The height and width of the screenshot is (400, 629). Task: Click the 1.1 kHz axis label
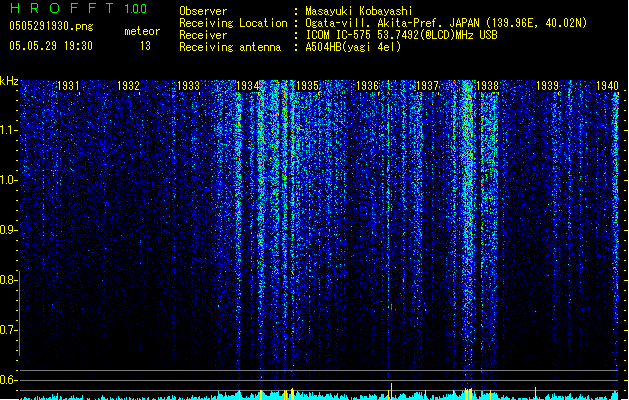coord(8,130)
